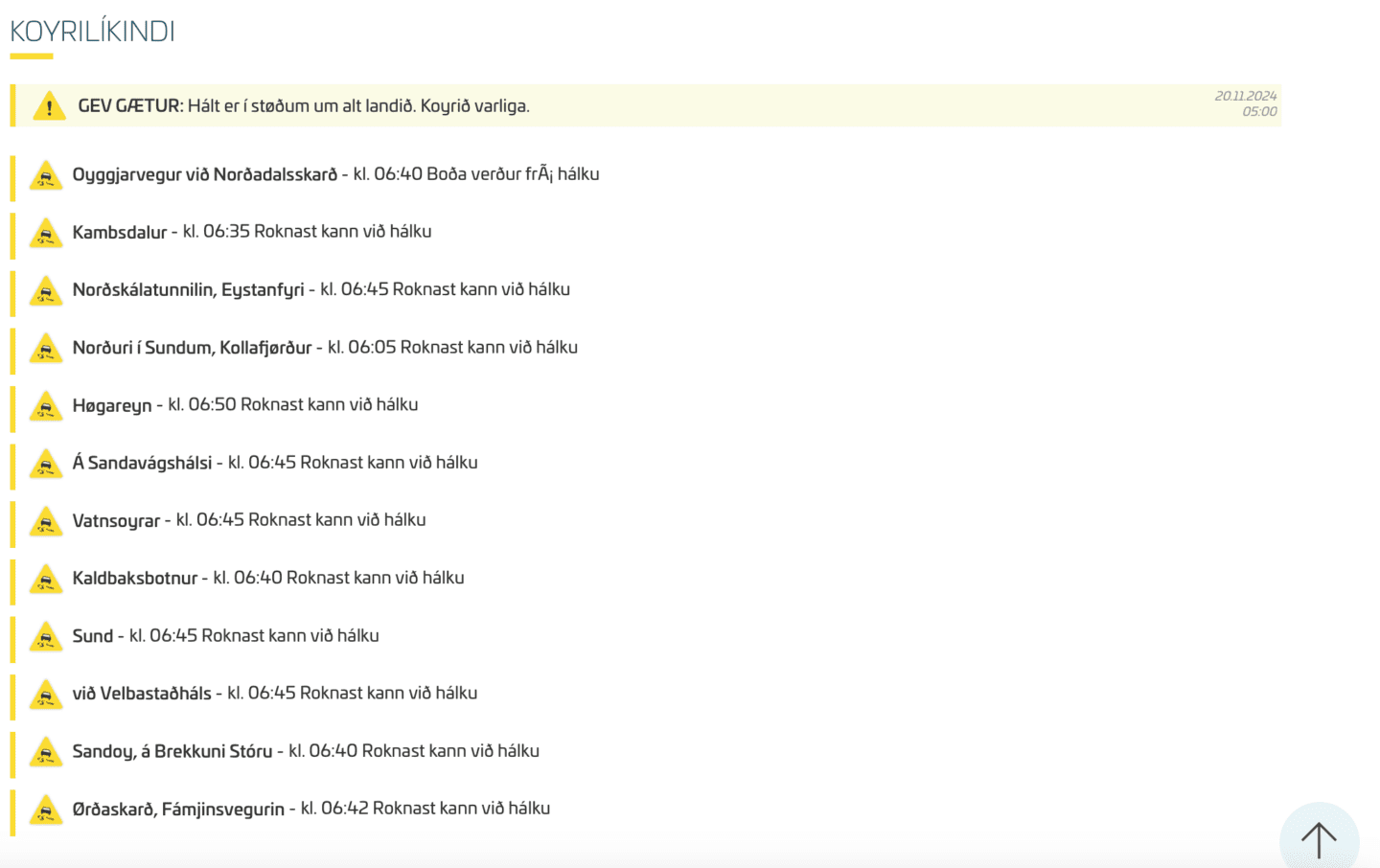Click slippery road icon beside Sund
This screenshot has height=868, width=1380.
[x=45, y=637]
